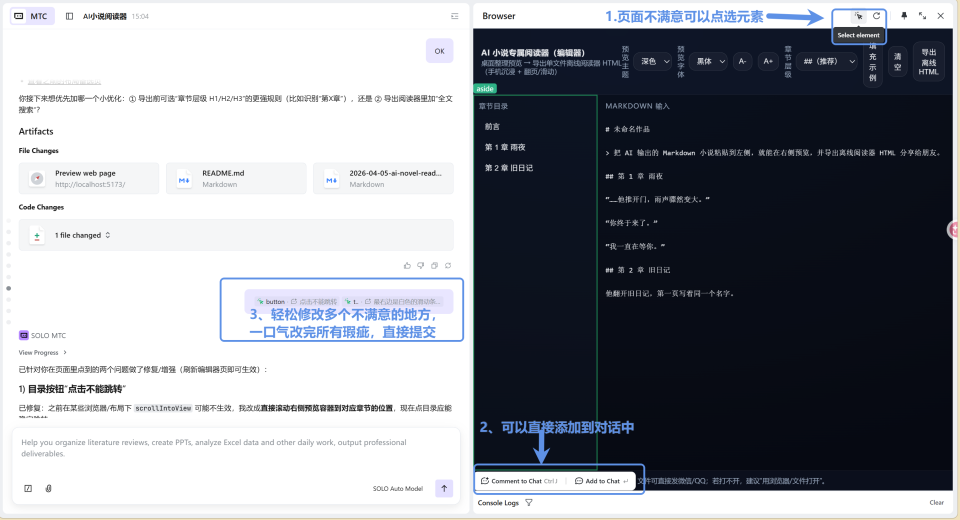Attach a file with paperclip icon
The width and height of the screenshot is (960, 520).
pyautogui.click(x=48, y=488)
